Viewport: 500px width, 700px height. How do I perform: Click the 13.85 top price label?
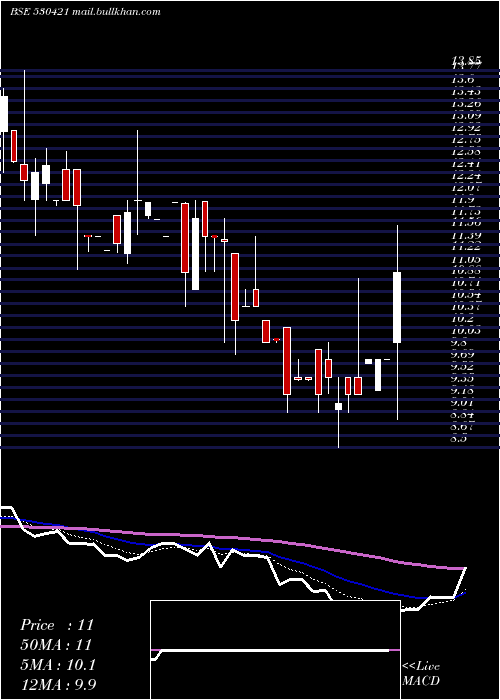(467, 60)
